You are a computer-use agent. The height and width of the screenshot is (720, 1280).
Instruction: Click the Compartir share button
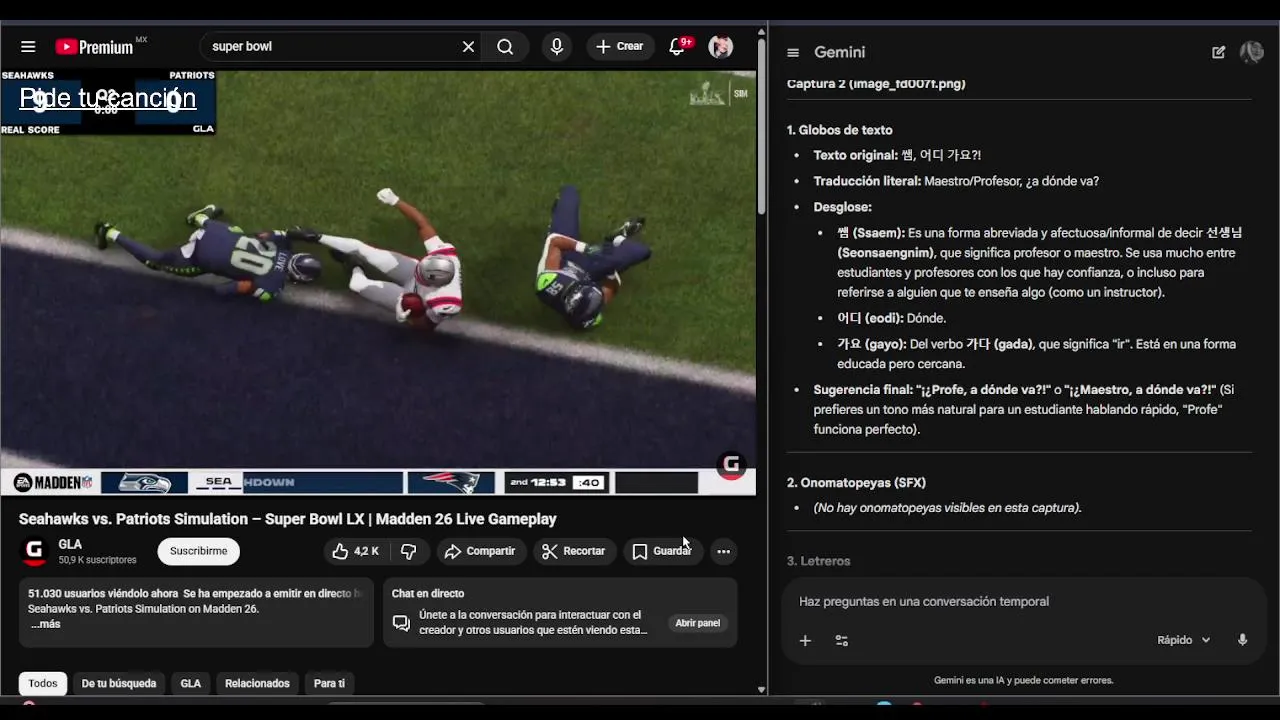click(x=480, y=551)
